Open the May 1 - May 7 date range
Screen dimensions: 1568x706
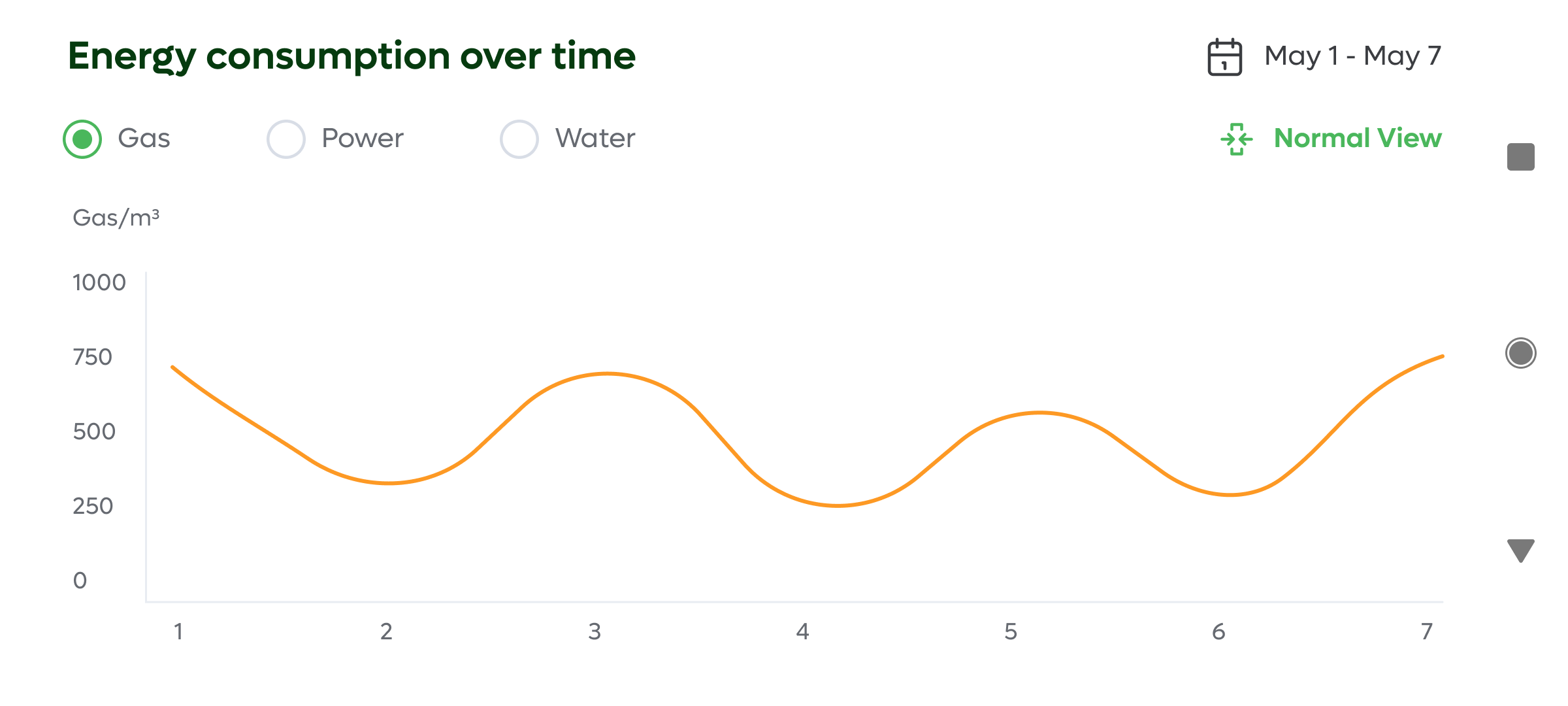1352,56
